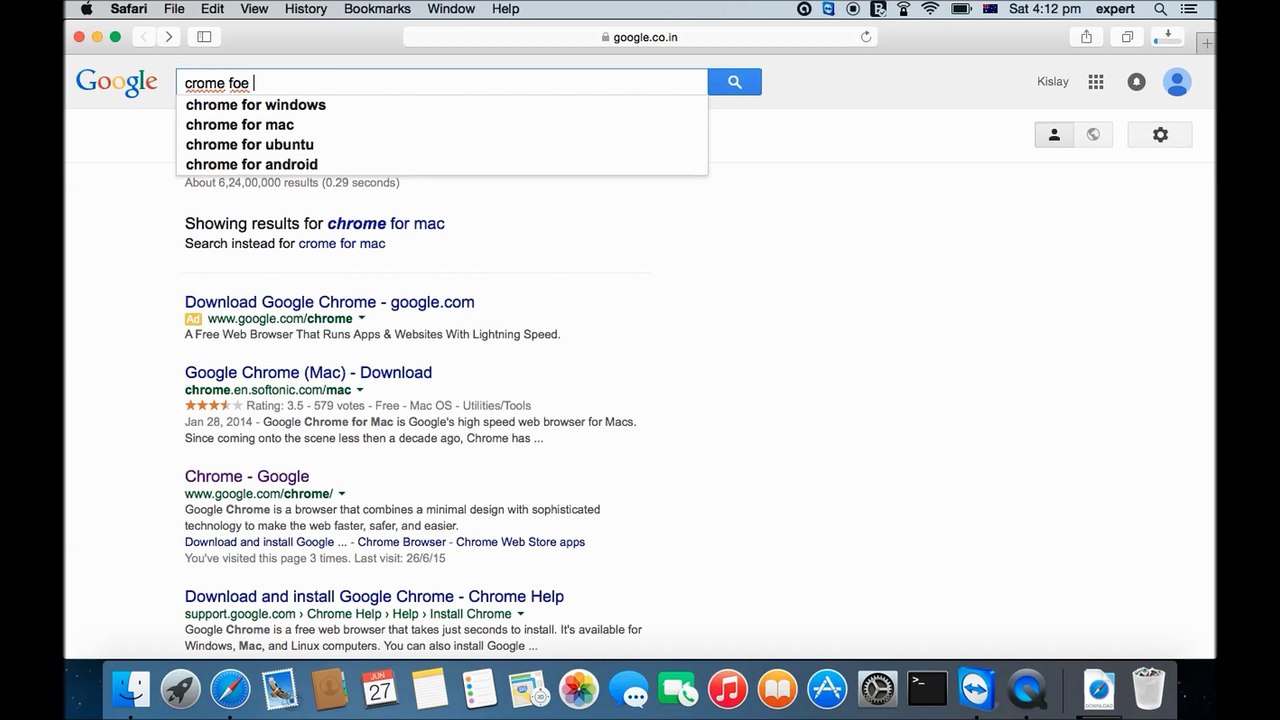
Task: Open the Safari menu
Action: tap(129, 9)
